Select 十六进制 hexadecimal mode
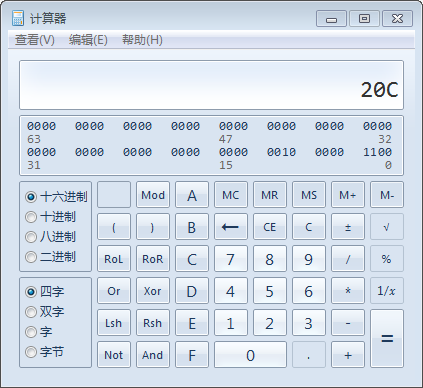This screenshot has width=423, height=388. point(56,197)
